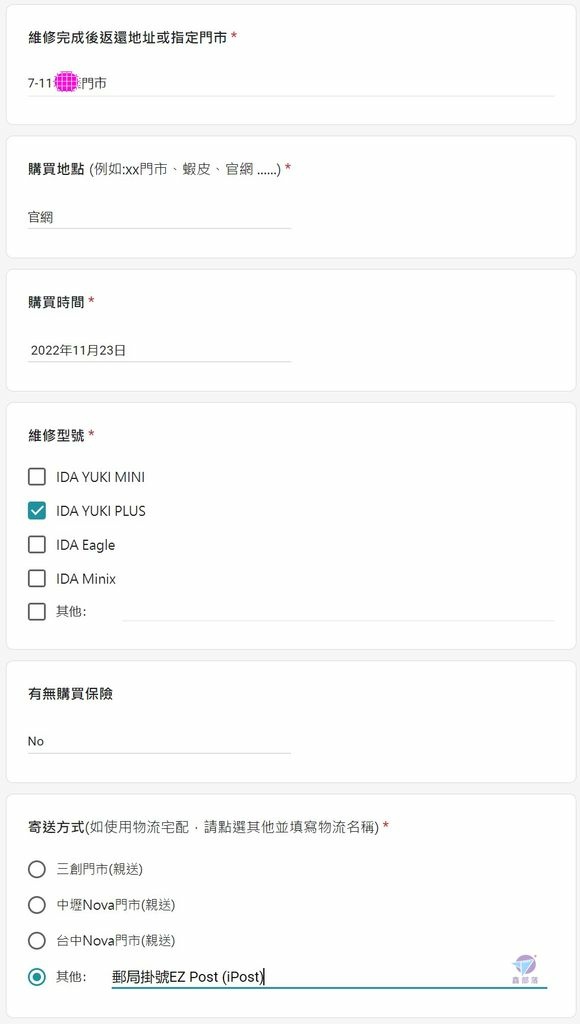Click the watermark logo icon at bottom right
The height and width of the screenshot is (1024, 580).
(524, 968)
